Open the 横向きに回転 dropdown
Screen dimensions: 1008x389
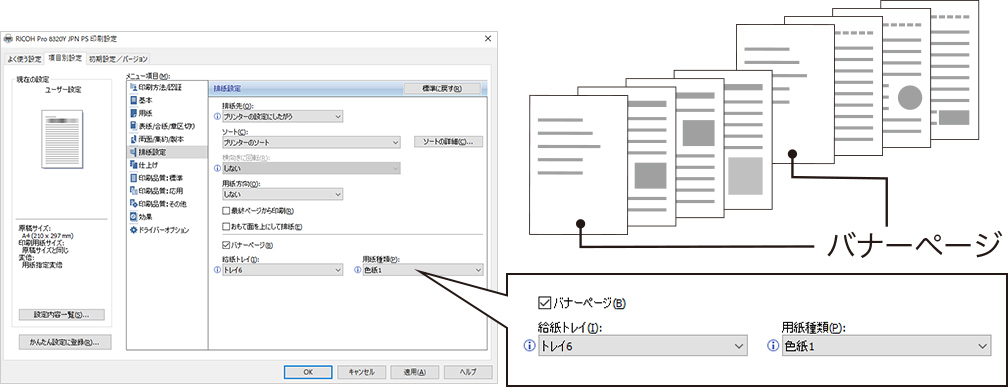[312, 168]
